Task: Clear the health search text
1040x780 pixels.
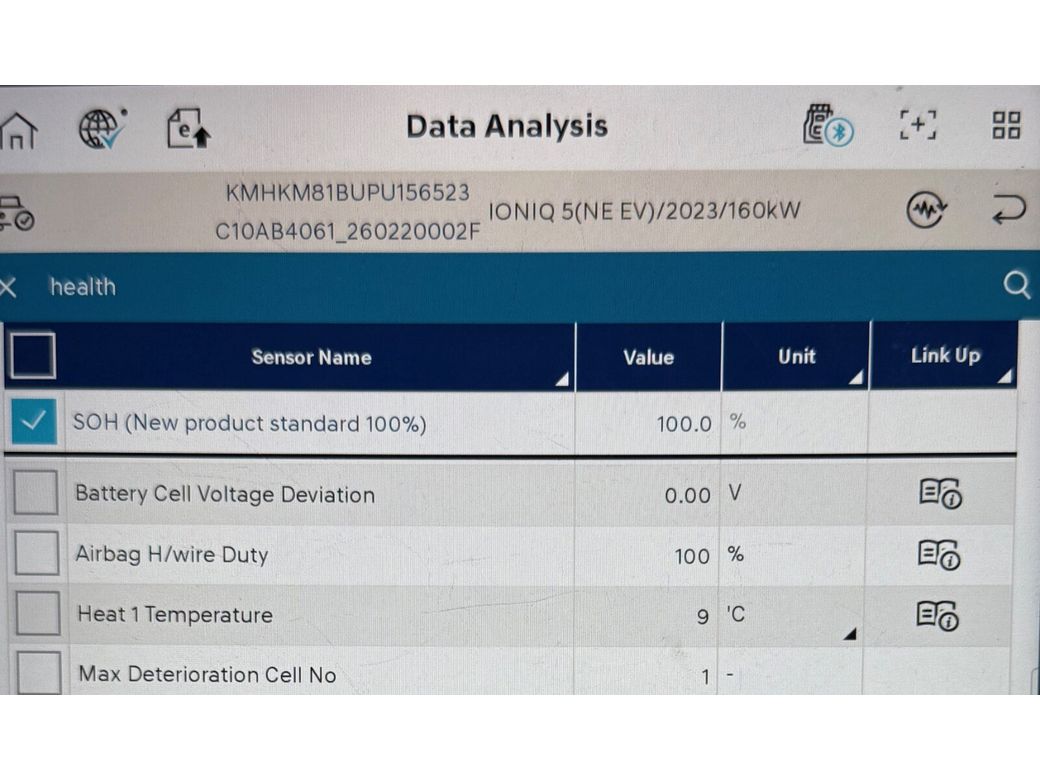Action: click(x=9, y=288)
